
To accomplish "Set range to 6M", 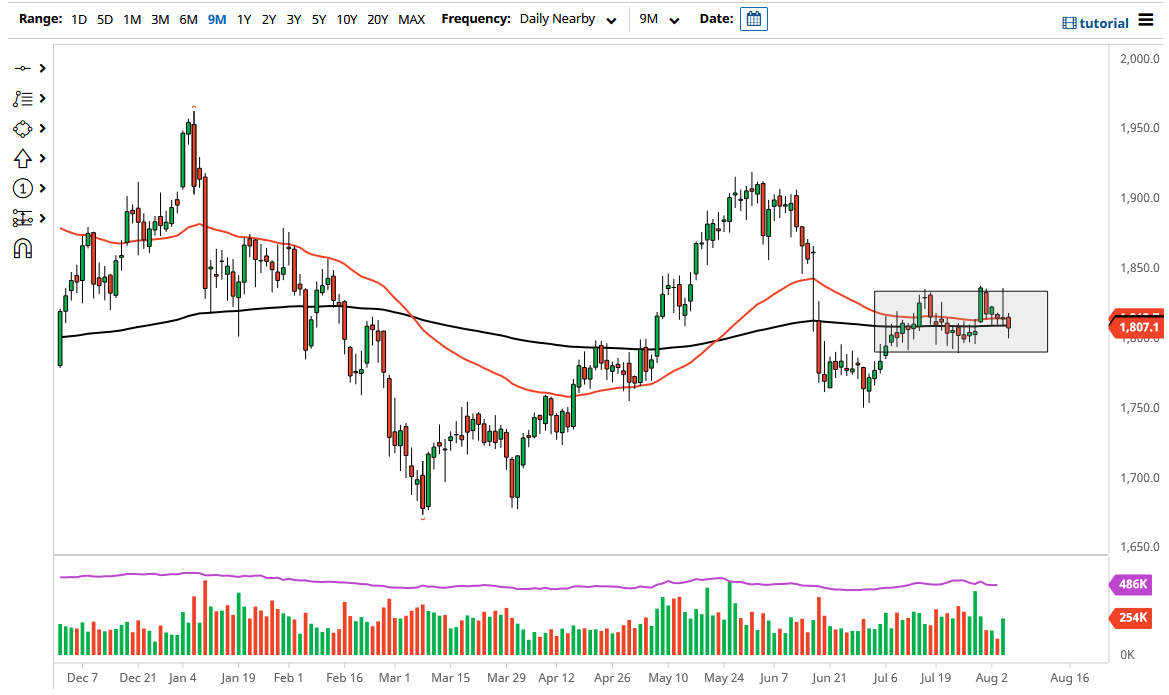I will (188, 19).
